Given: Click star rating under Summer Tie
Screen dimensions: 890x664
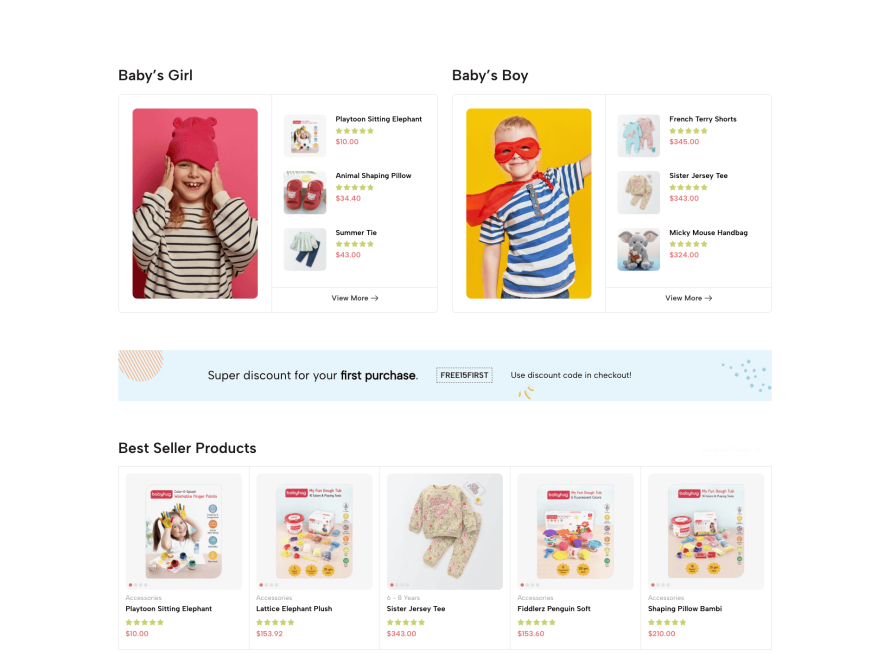Looking at the screenshot, I should coord(354,244).
